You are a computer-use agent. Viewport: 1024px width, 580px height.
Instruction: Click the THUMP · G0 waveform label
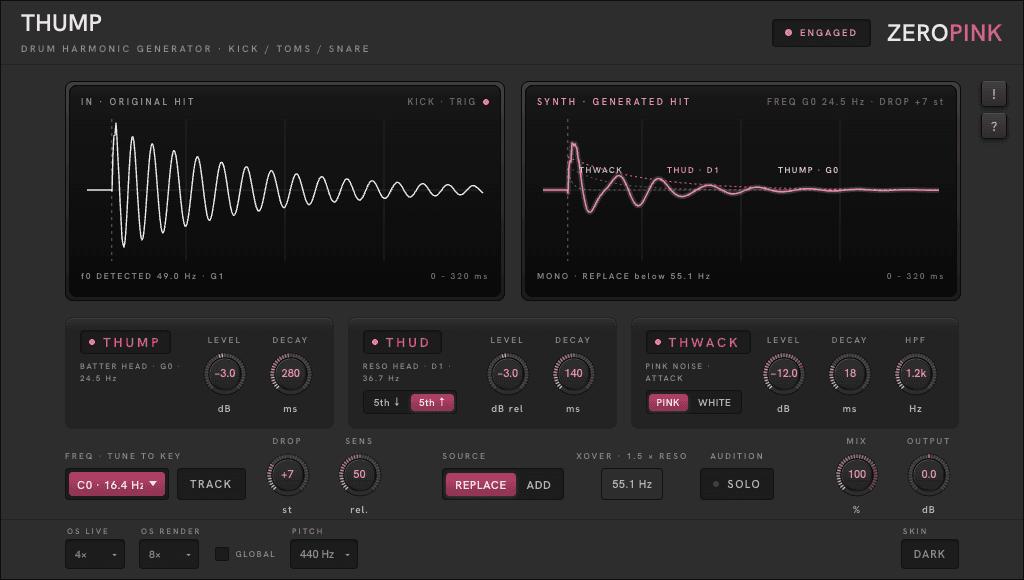808,170
